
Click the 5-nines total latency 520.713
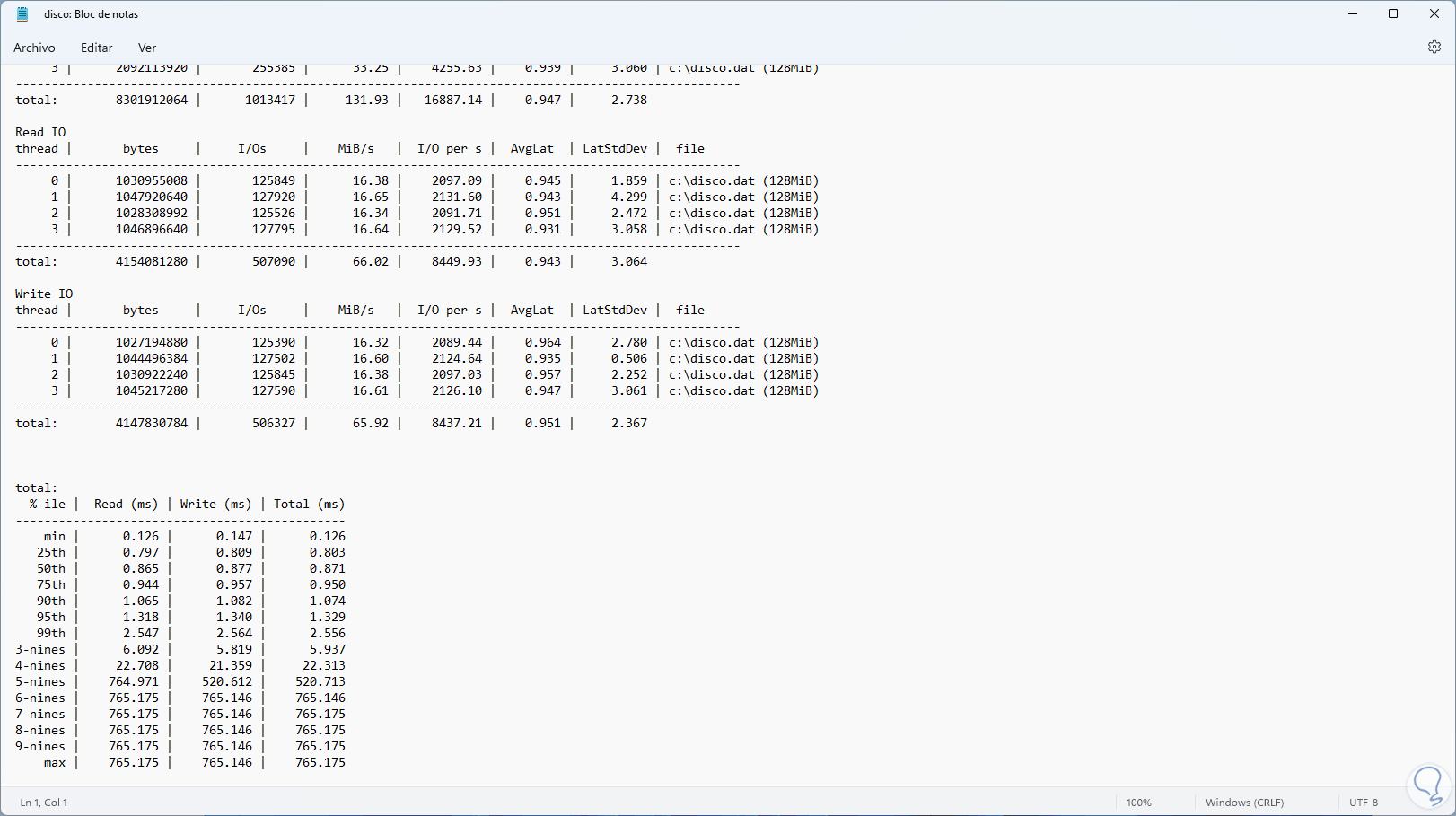[320, 681]
